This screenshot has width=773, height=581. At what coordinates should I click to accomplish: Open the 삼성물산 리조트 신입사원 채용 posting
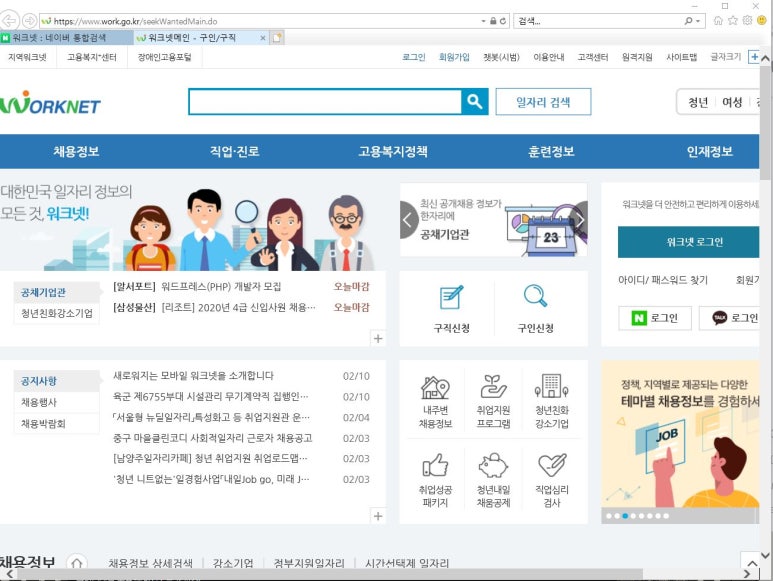(x=214, y=308)
